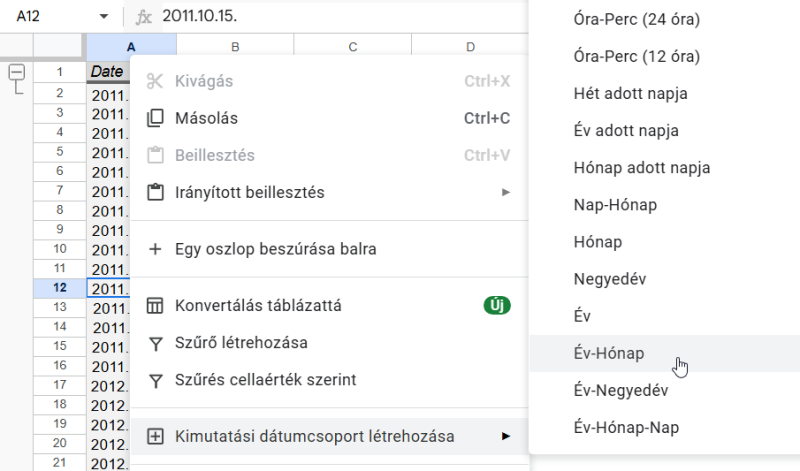This screenshot has height=471, width=800.
Task: Expand the Irányított beillesztés submenu arrow
Action: [x=506, y=192]
